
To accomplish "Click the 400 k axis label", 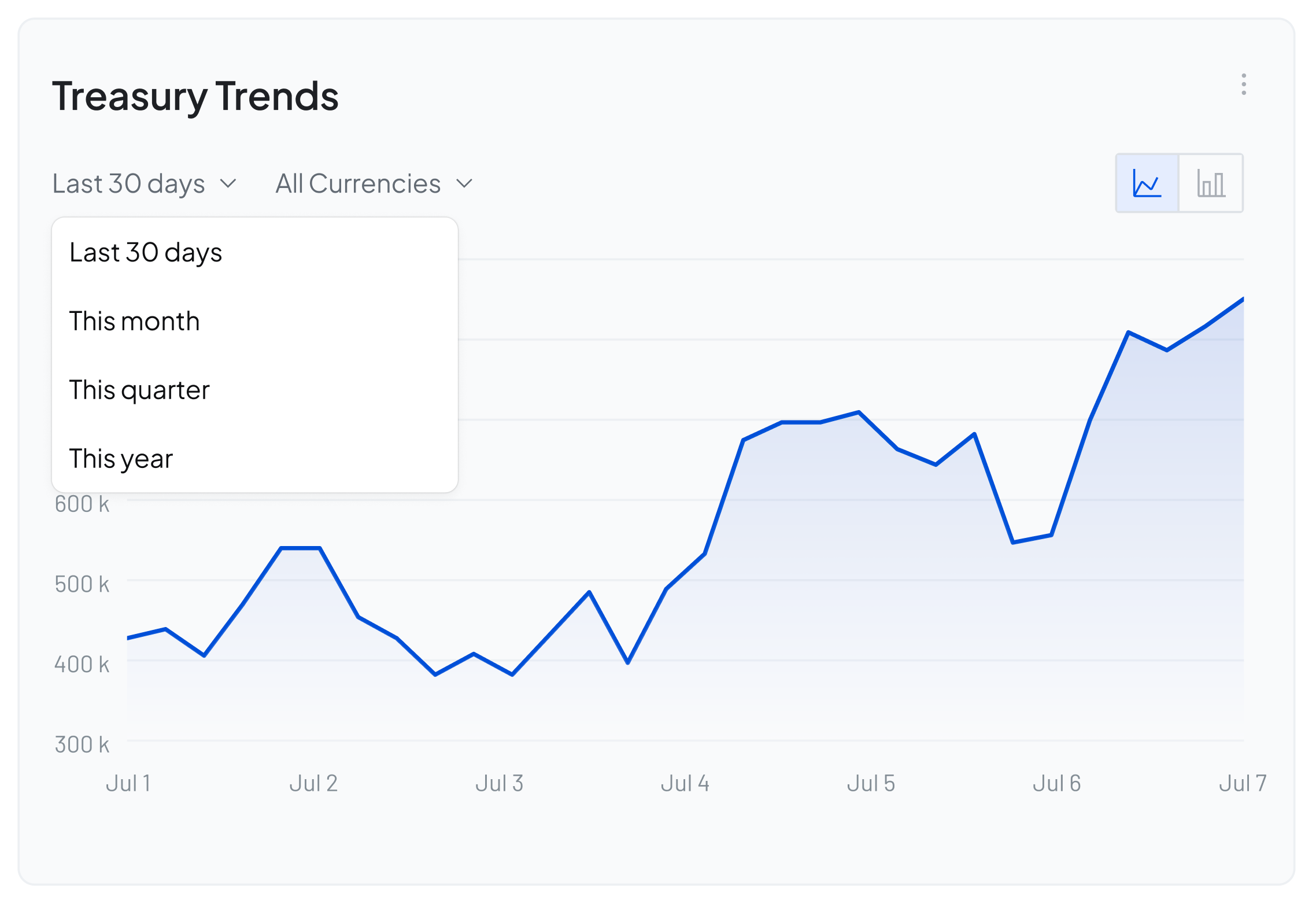I will pos(82,665).
